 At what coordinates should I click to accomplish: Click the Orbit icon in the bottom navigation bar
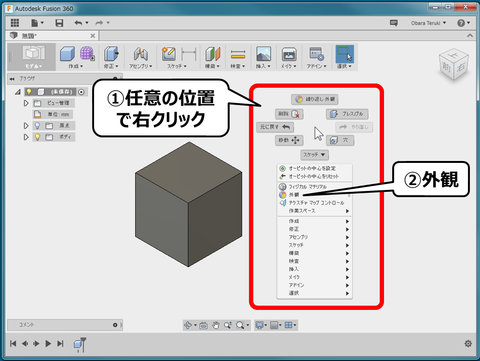tap(188, 325)
